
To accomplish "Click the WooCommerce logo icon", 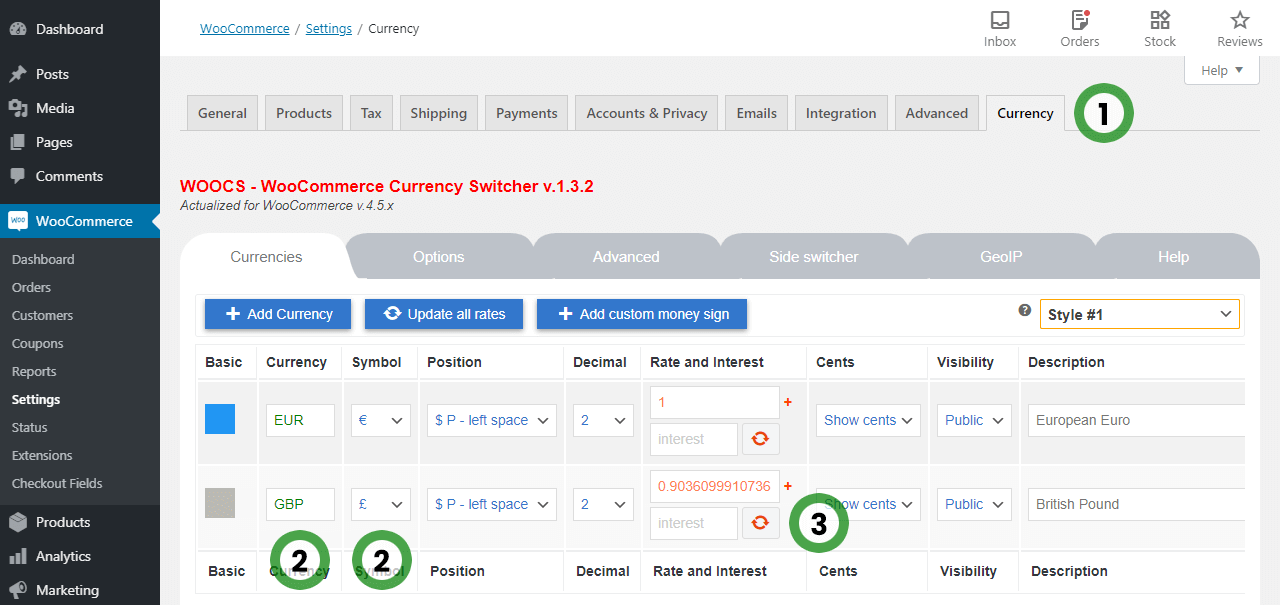I will coord(18,221).
